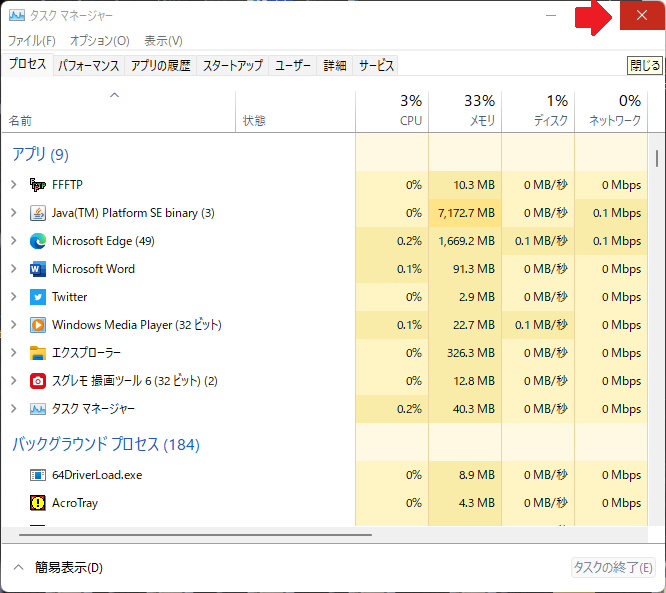
Task: Click the 簡易表示(D) label
Action: point(69,568)
